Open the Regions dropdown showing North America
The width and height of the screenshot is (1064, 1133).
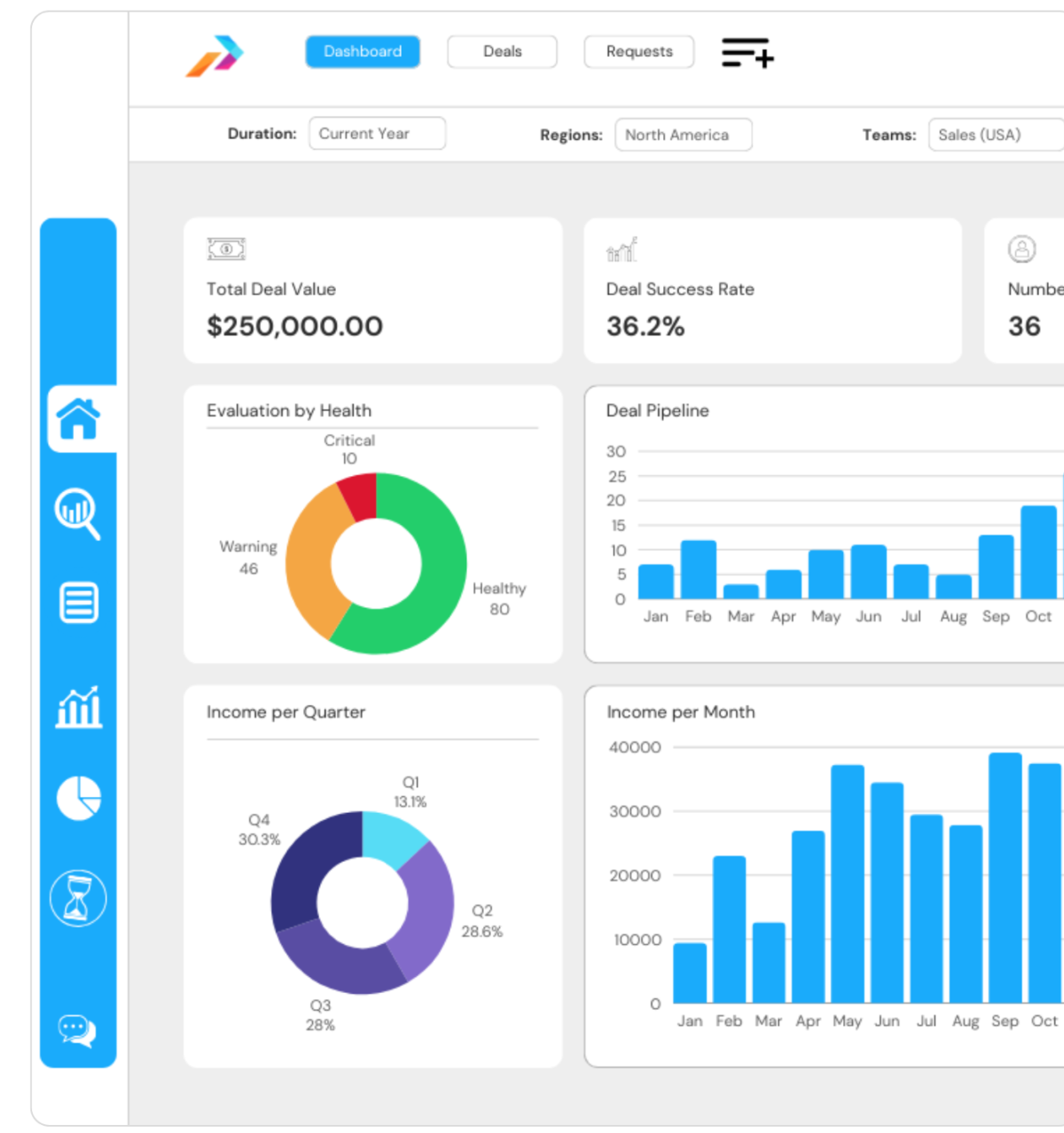683,135
